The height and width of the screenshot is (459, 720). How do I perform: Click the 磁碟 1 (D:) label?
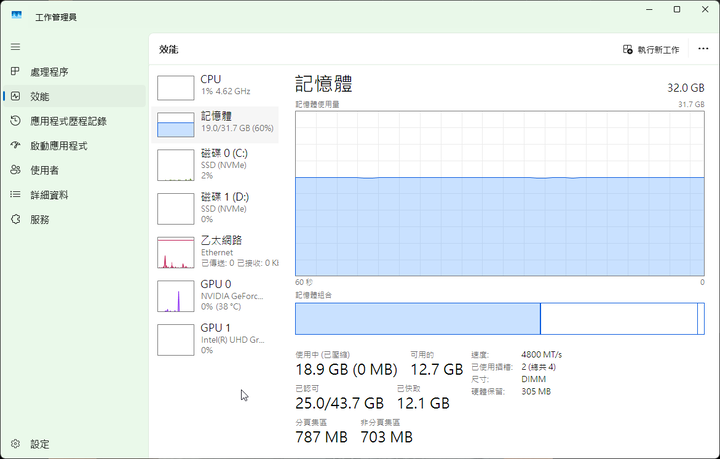(x=225, y=197)
